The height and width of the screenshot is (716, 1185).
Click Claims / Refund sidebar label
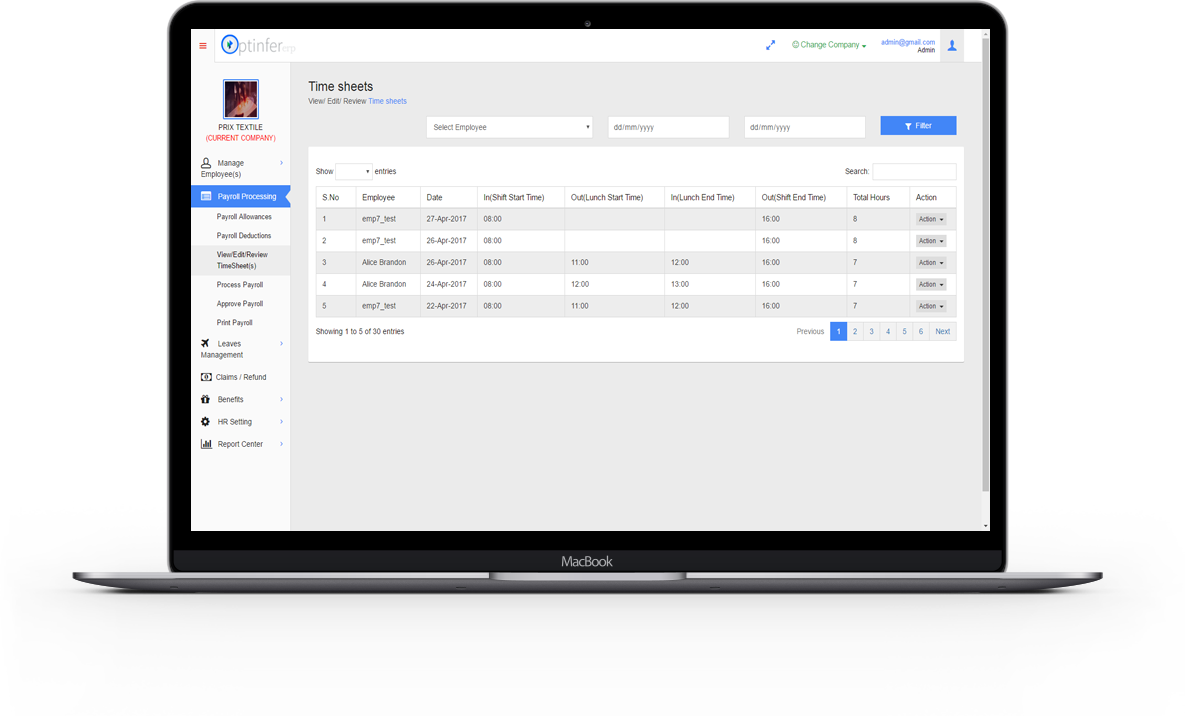click(x=241, y=377)
